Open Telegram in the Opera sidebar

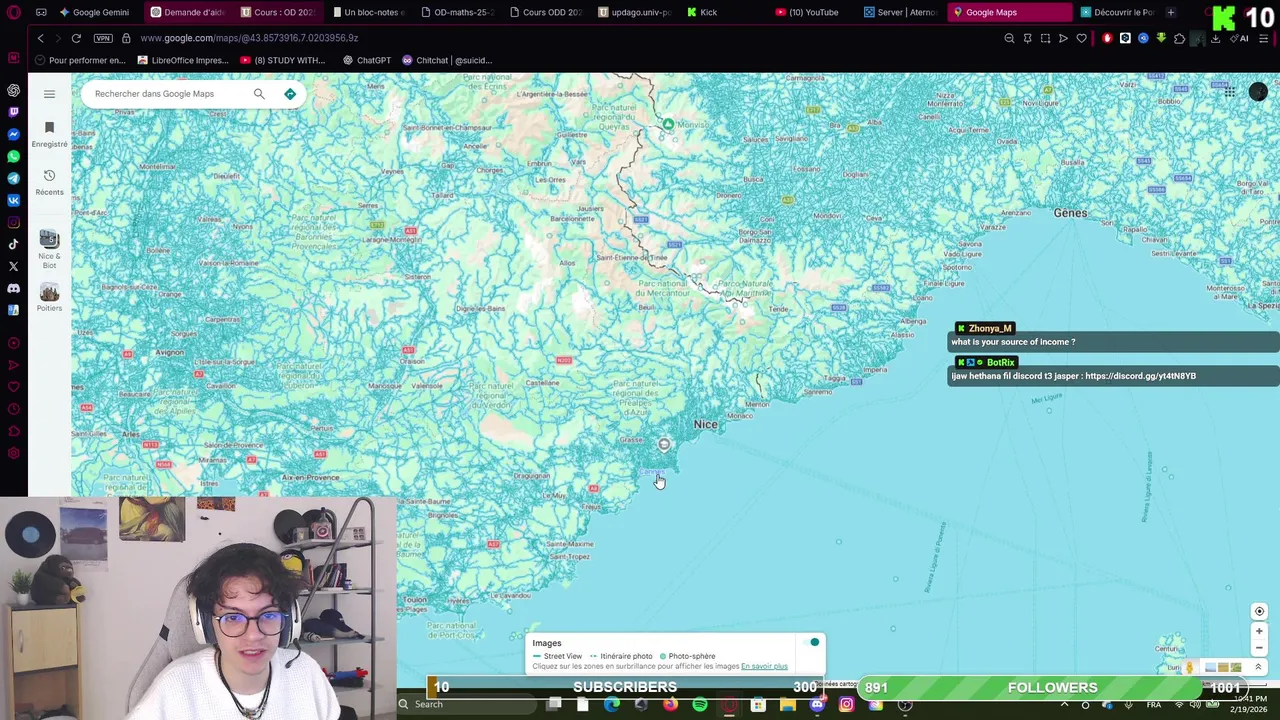13,178
